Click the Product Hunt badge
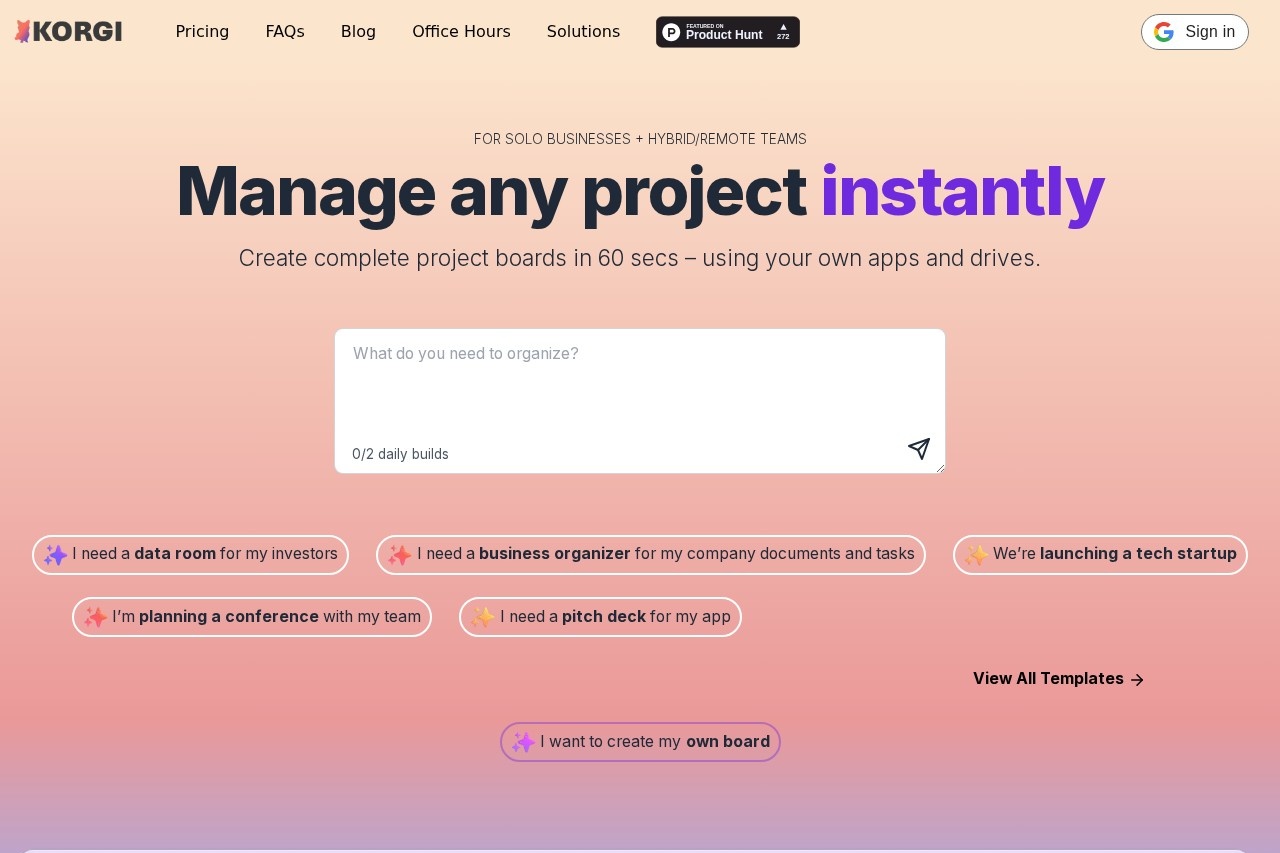Image resolution: width=1280 pixels, height=853 pixels. coord(727,32)
